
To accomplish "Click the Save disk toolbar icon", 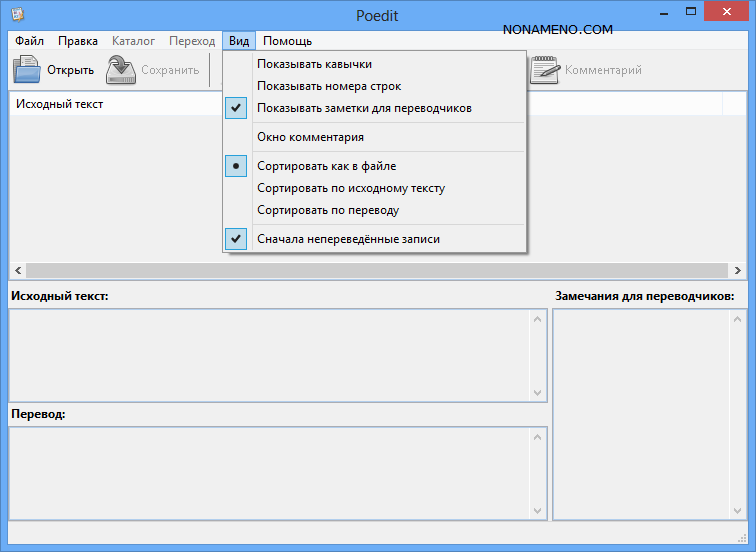I will pos(121,70).
